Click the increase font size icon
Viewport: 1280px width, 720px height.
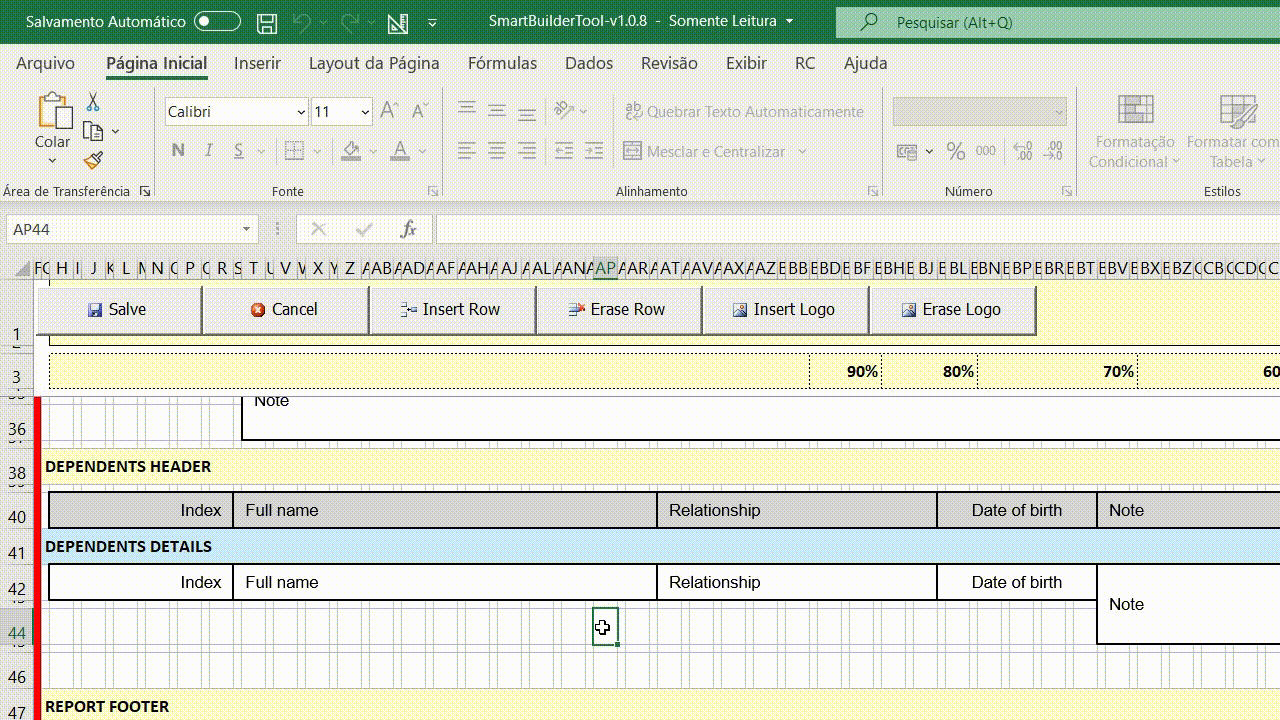(x=390, y=111)
